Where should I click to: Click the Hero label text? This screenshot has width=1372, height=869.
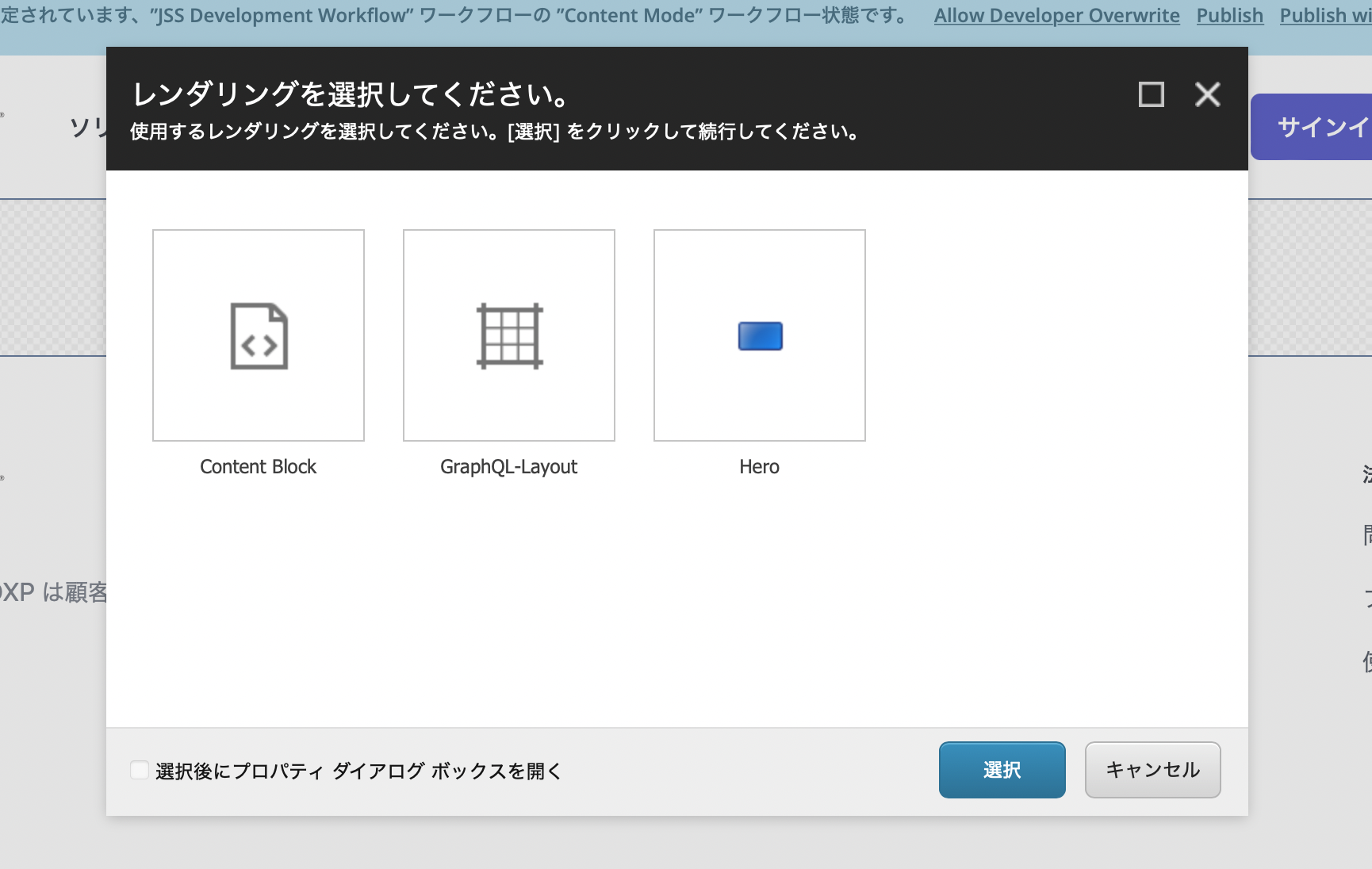tap(760, 467)
